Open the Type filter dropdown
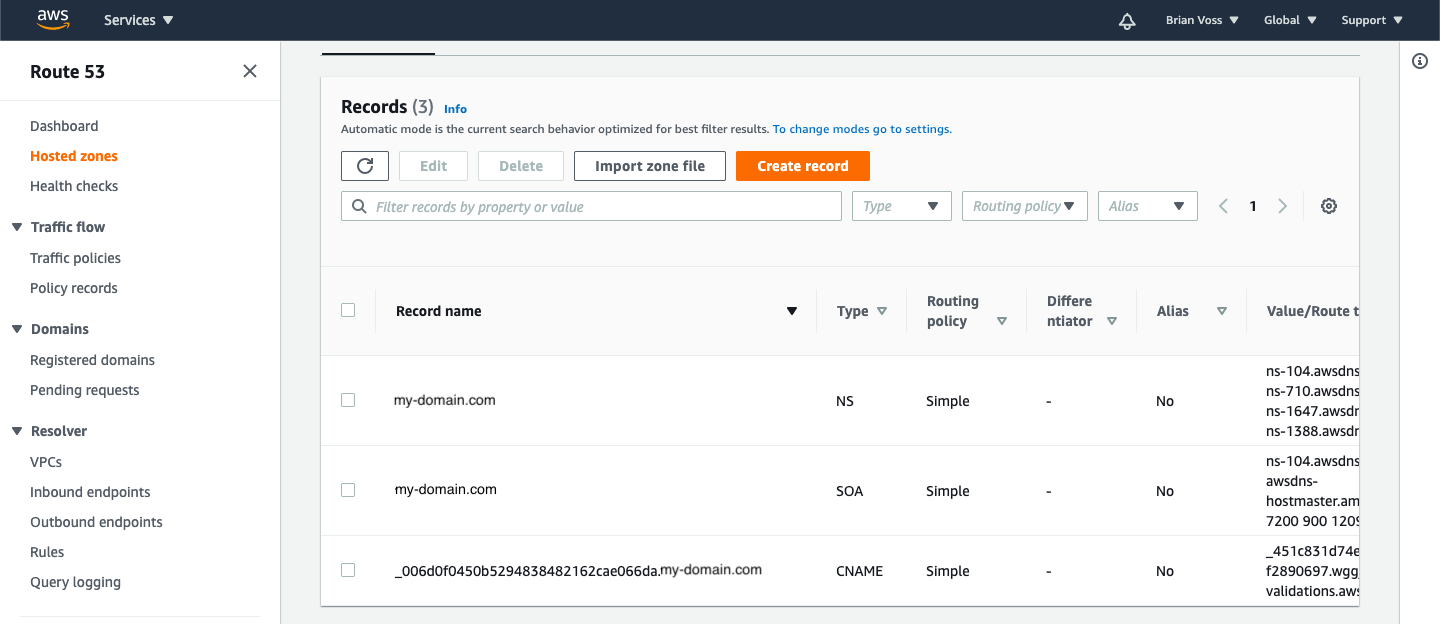 tap(902, 206)
